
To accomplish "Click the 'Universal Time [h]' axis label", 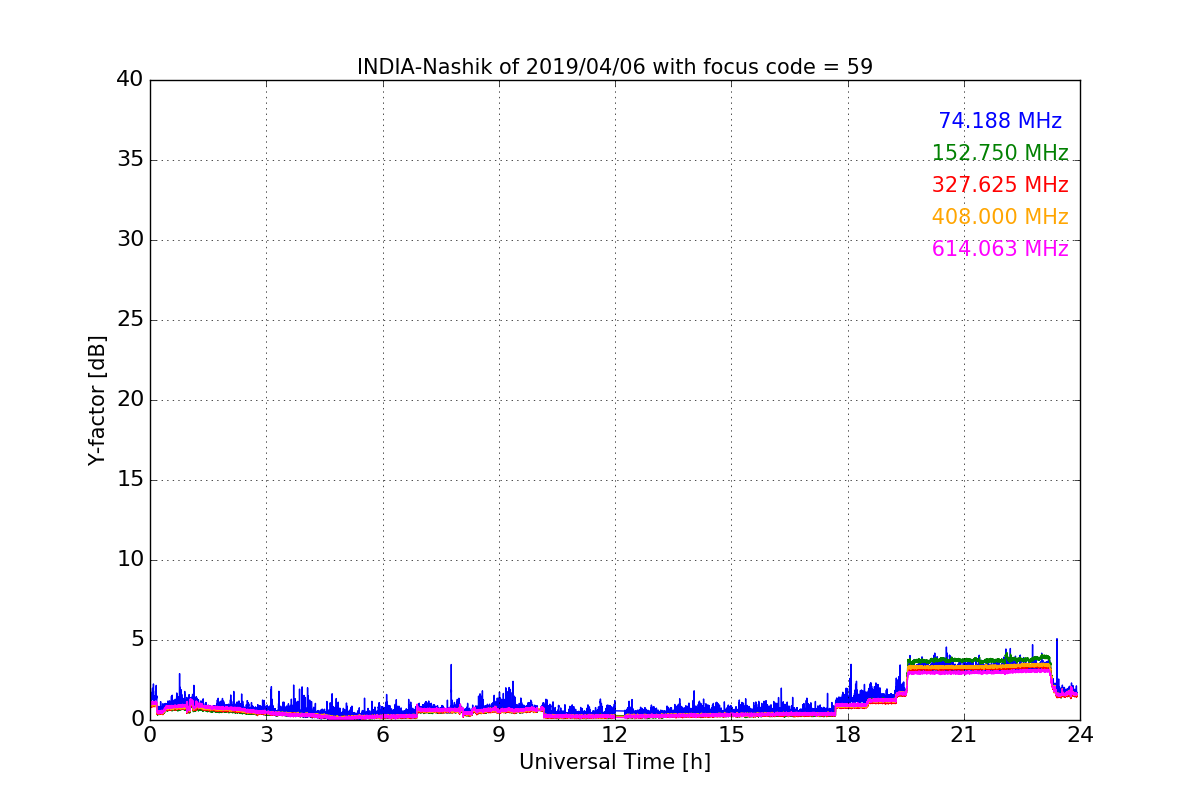I will point(615,762).
